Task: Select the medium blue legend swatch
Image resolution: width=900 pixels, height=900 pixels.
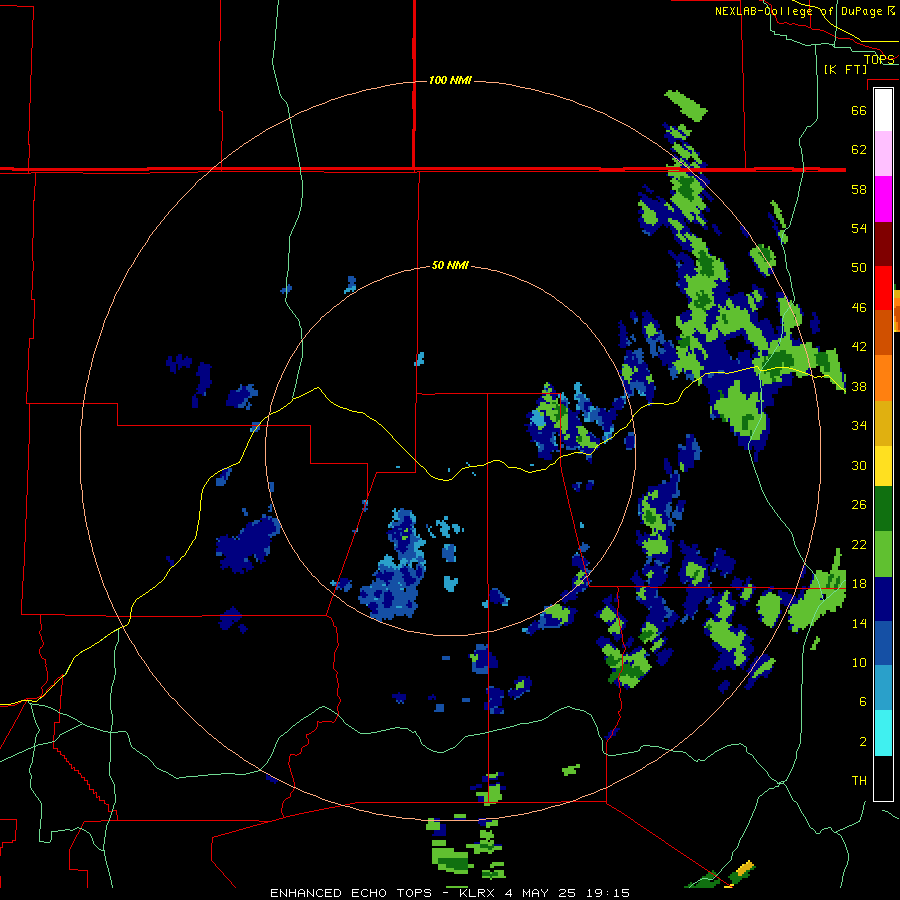Action: (883, 643)
